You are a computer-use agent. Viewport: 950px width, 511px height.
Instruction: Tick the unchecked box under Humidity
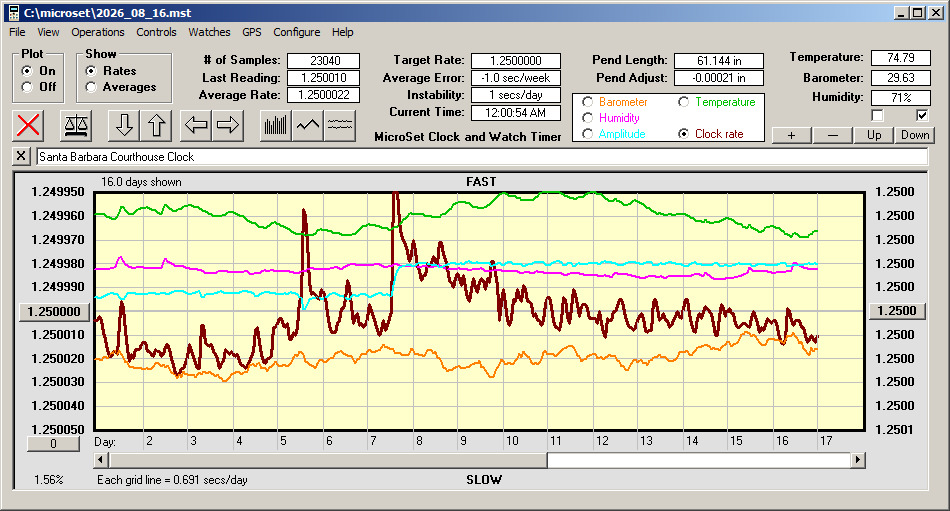click(877, 115)
